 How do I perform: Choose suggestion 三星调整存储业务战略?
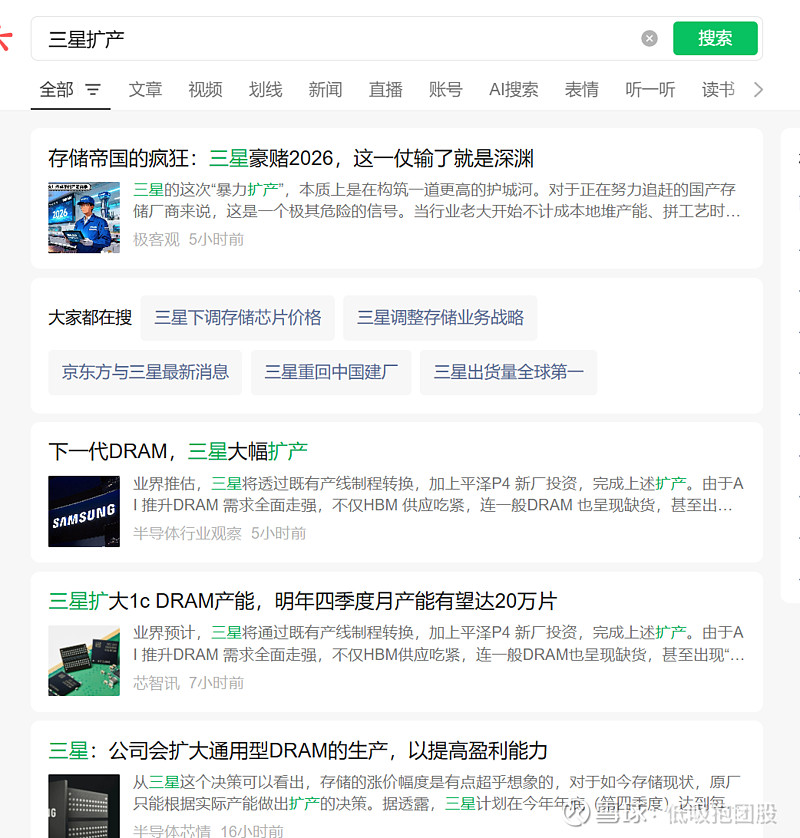(x=440, y=317)
